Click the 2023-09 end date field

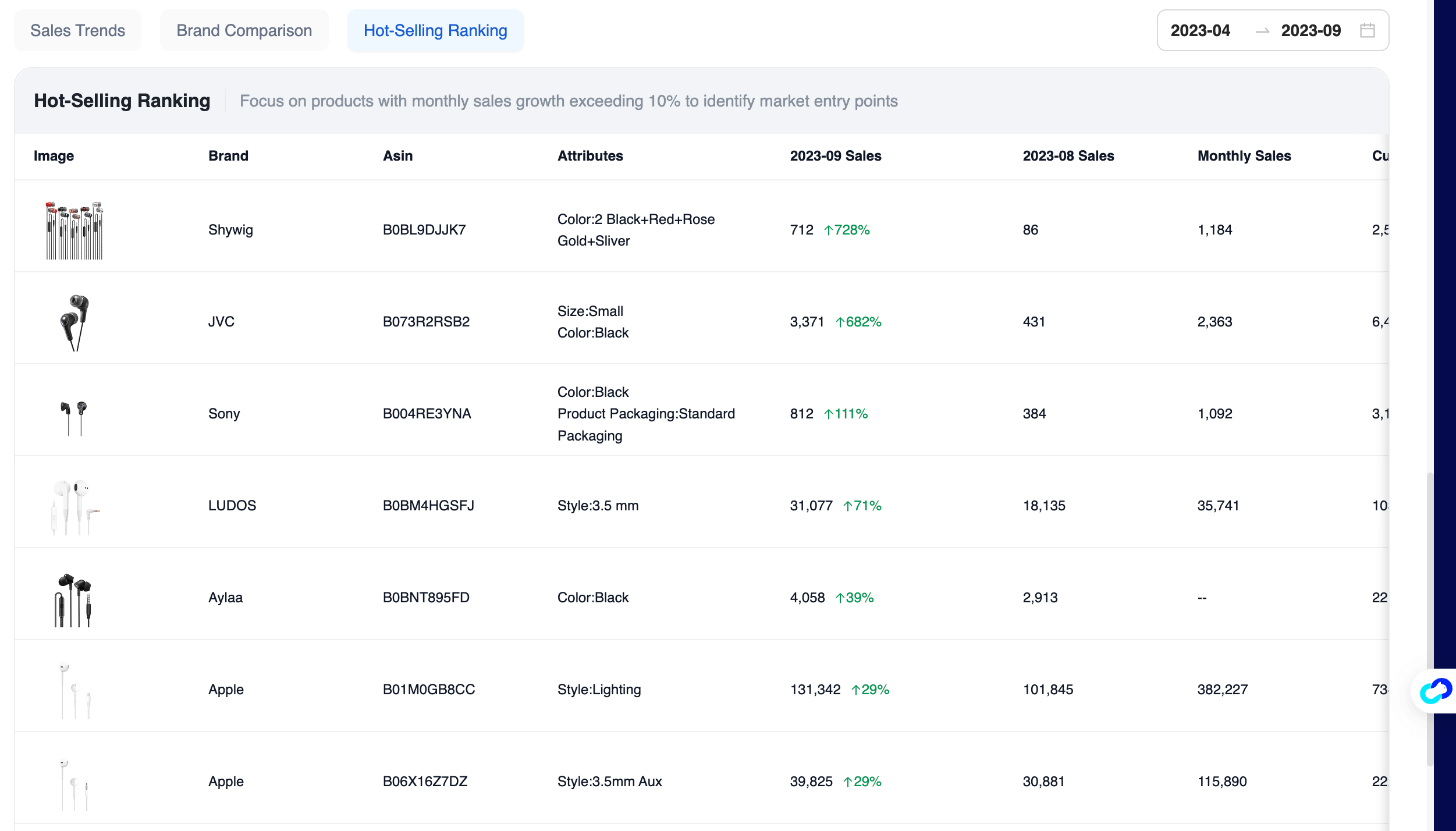(x=1311, y=30)
